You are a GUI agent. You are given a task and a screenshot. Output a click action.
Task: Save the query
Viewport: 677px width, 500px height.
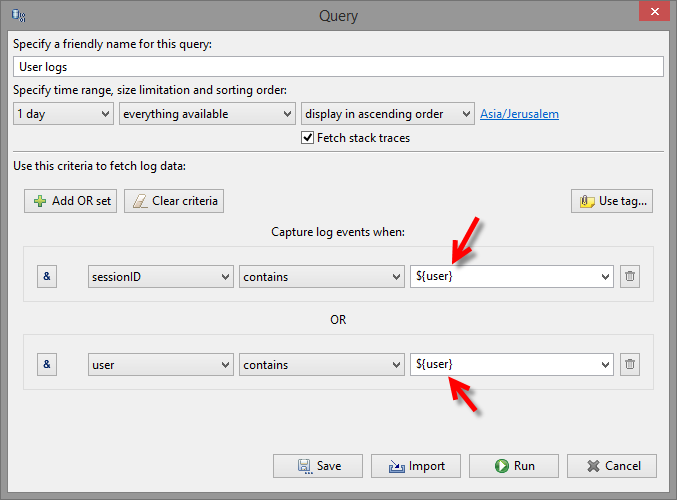(318, 466)
